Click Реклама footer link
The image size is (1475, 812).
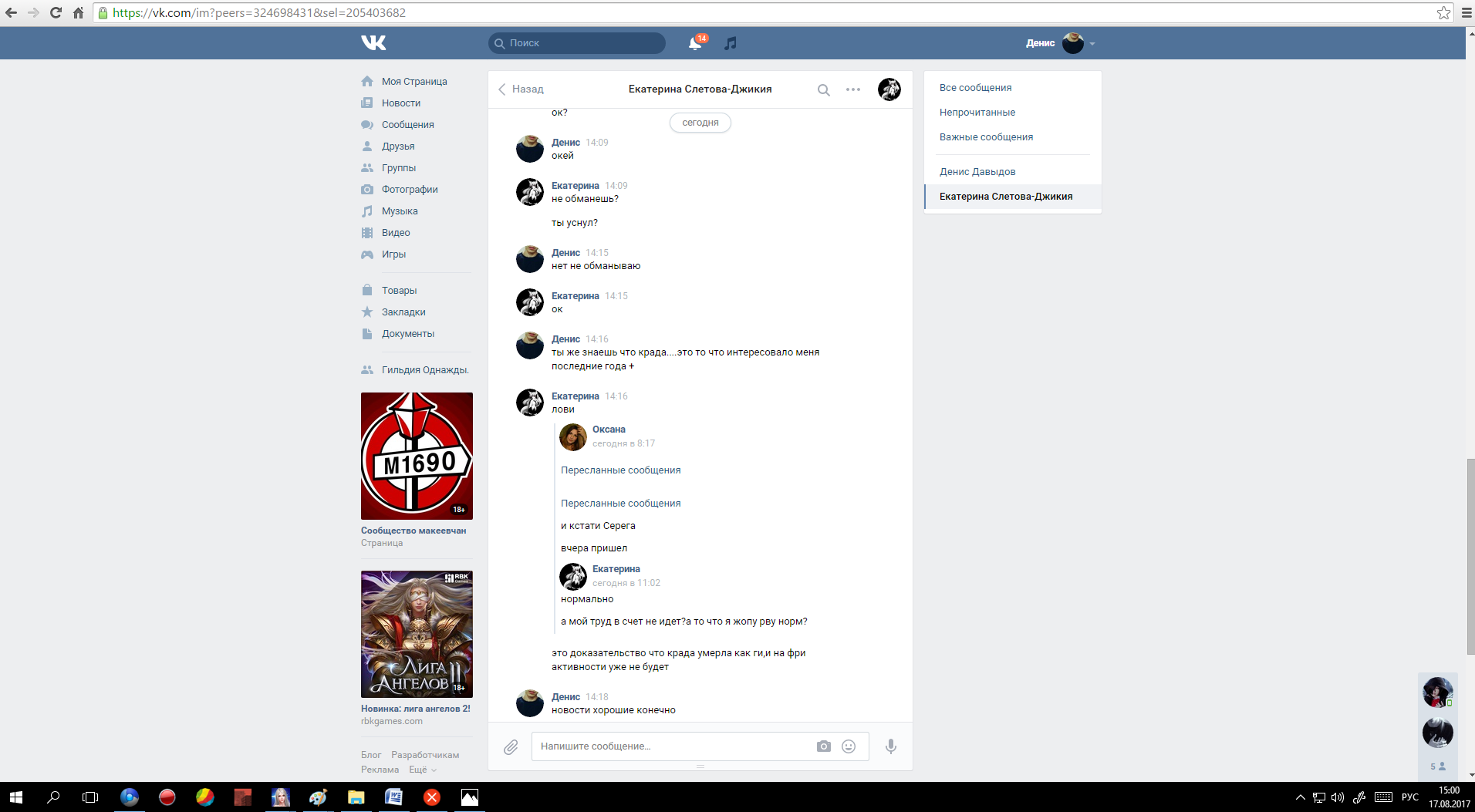[380, 770]
